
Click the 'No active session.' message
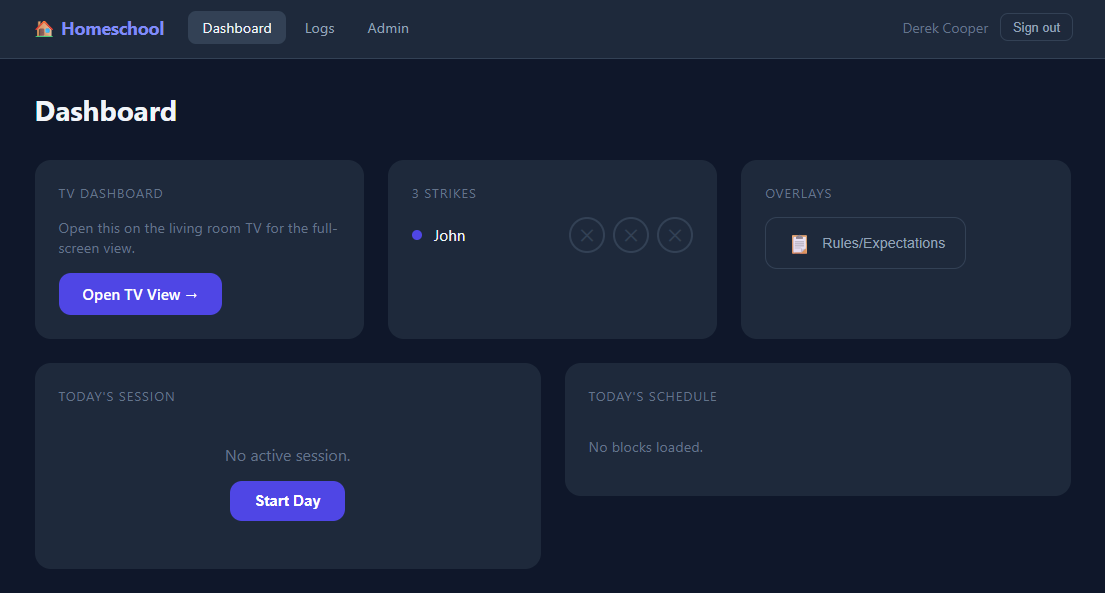pyautogui.click(x=287, y=456)
